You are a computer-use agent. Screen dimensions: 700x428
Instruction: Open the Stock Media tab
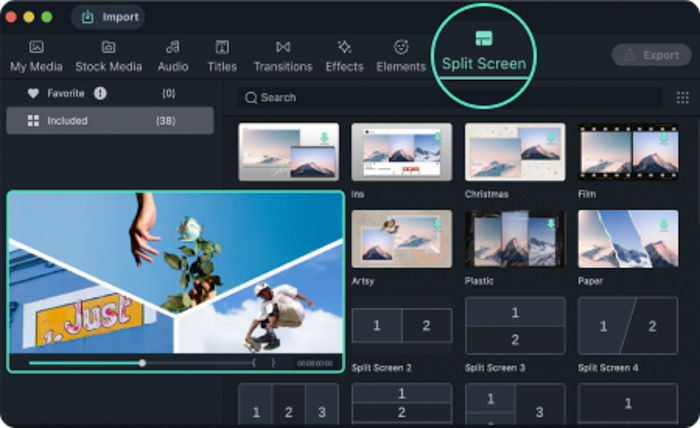(108, 56)
